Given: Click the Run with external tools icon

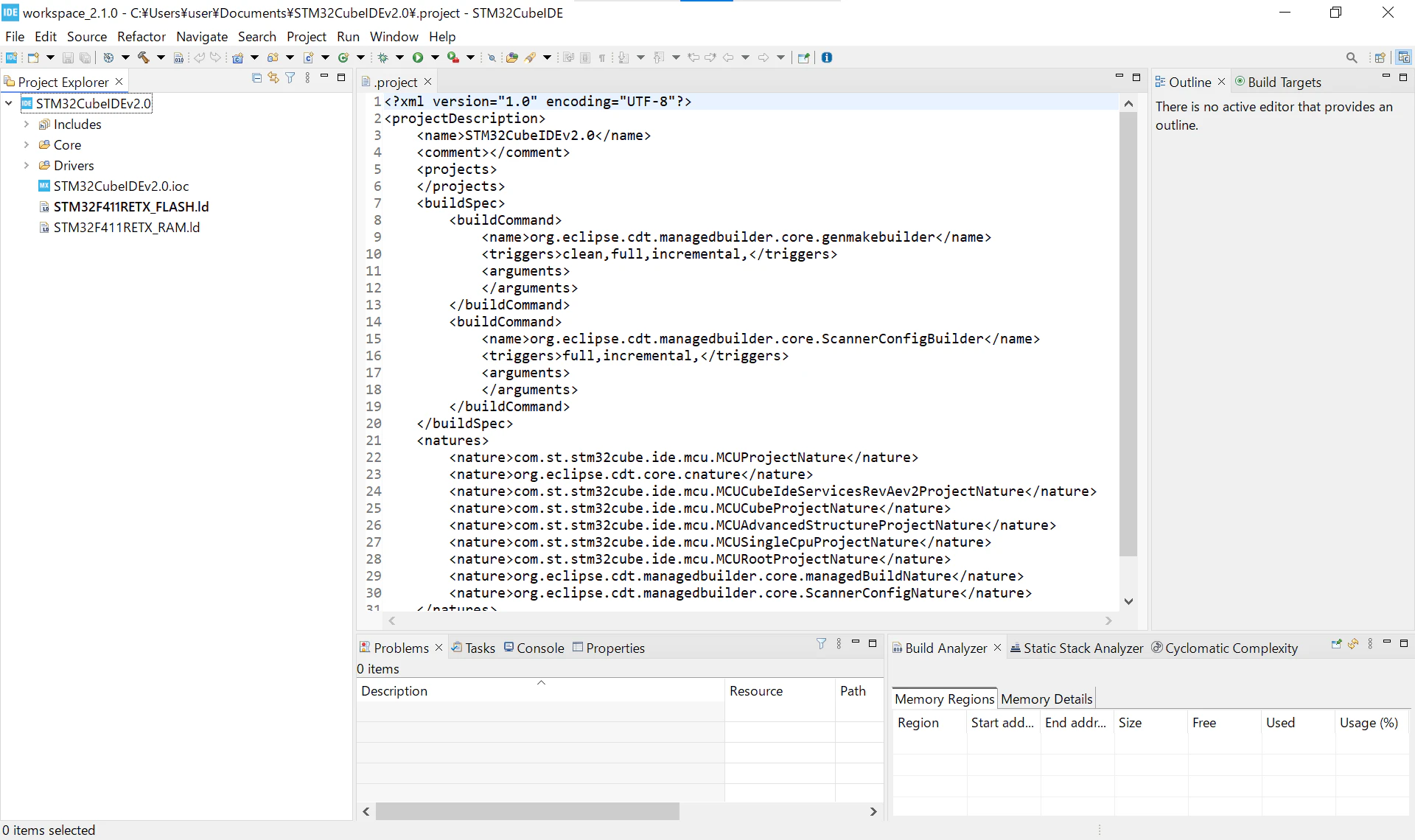Looking at the screenshot, I should (x=453, y=57).
